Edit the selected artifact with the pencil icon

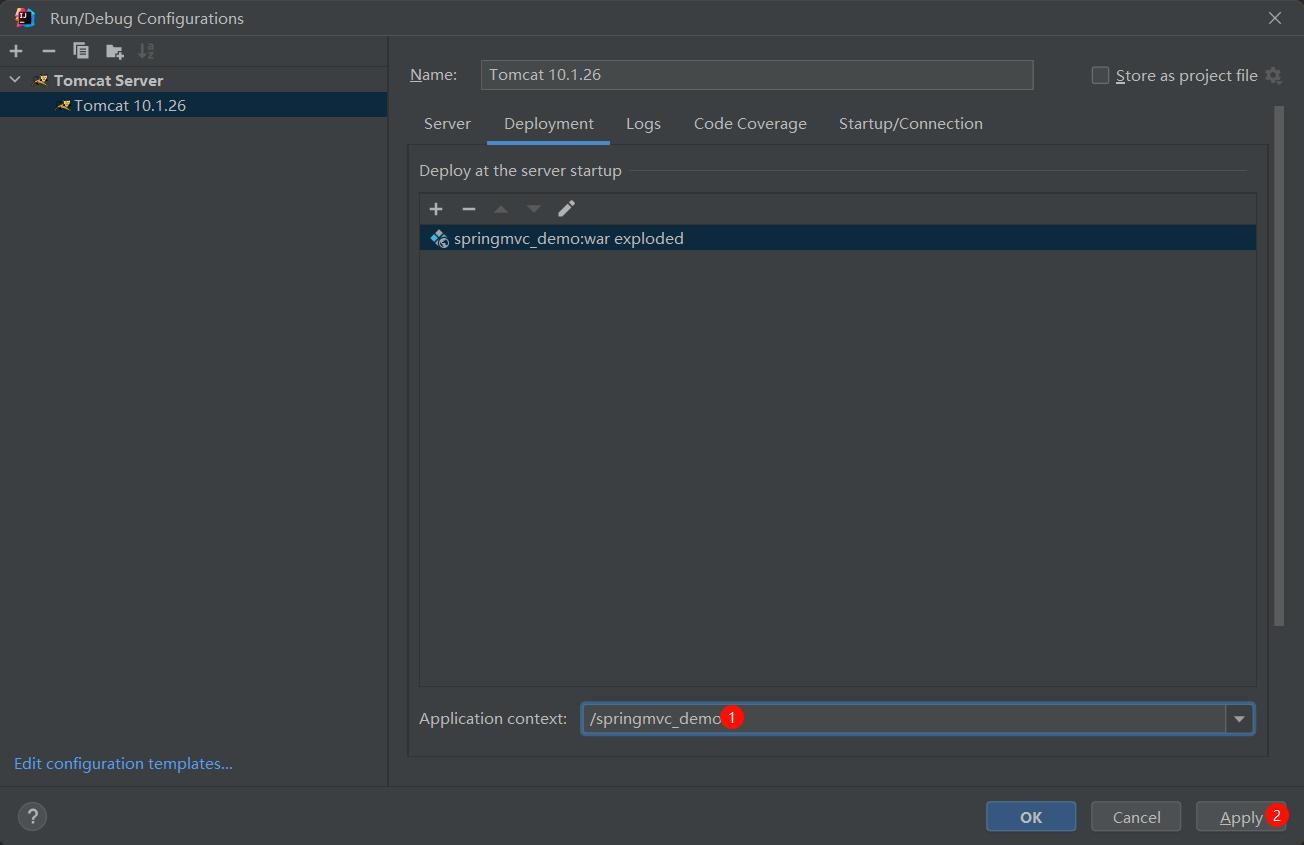click(x=566, y=209)
